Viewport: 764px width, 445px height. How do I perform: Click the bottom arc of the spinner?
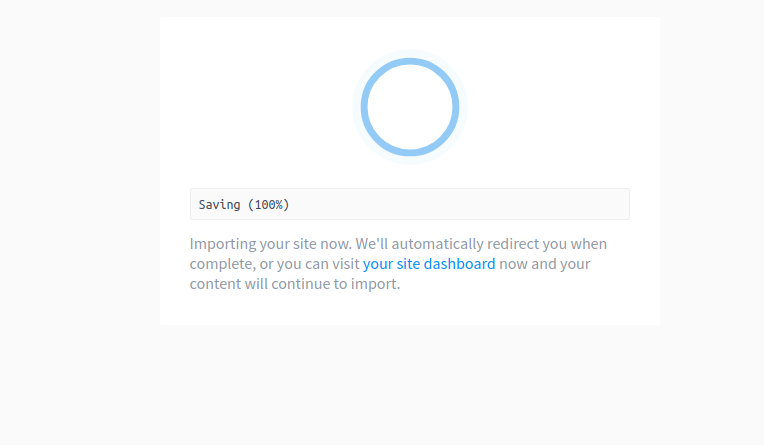click(410, 152)
